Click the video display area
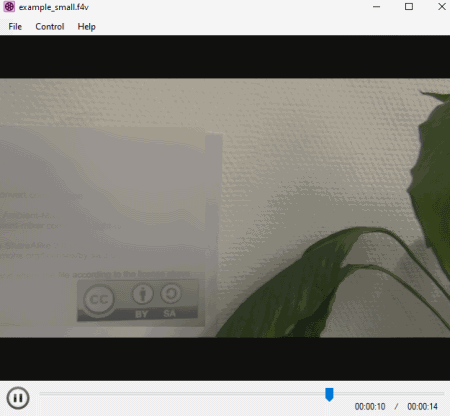Image resolution: width=450 pixels, height=416 pixels. pyautogui.click(x=225, y=208)
